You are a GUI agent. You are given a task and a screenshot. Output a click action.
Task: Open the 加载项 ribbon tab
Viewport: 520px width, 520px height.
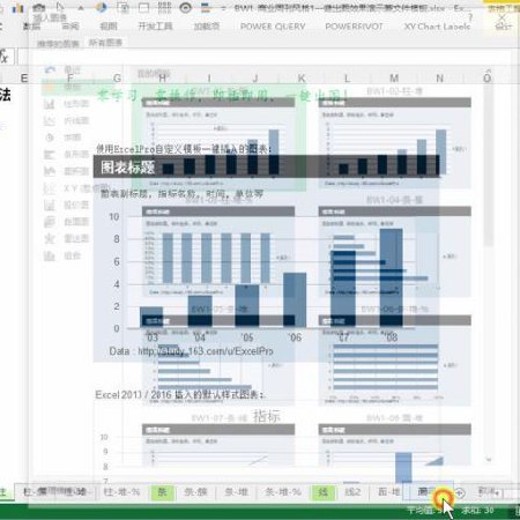[207, 26]
